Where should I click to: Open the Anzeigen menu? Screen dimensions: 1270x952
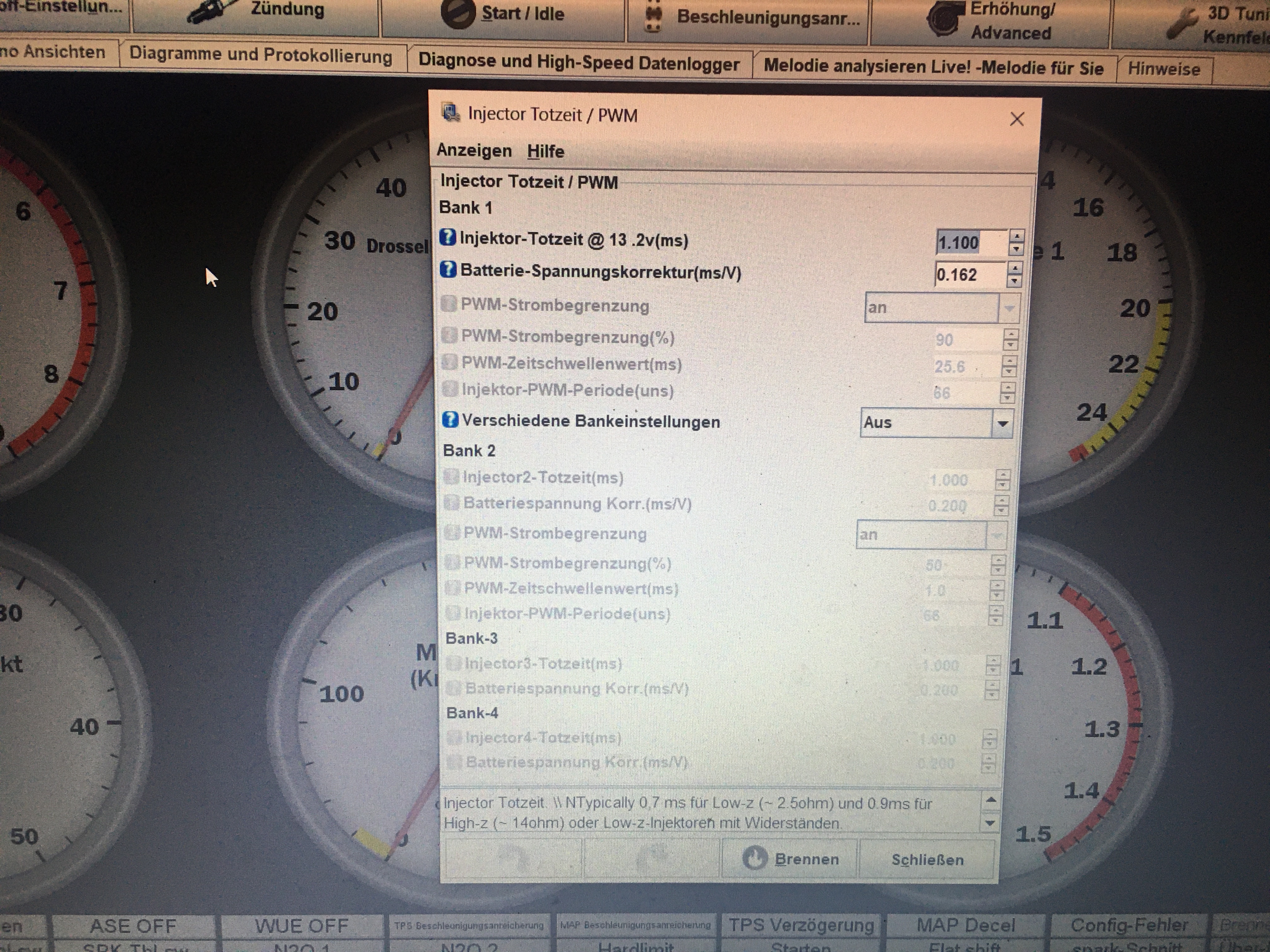pos(474,150)
